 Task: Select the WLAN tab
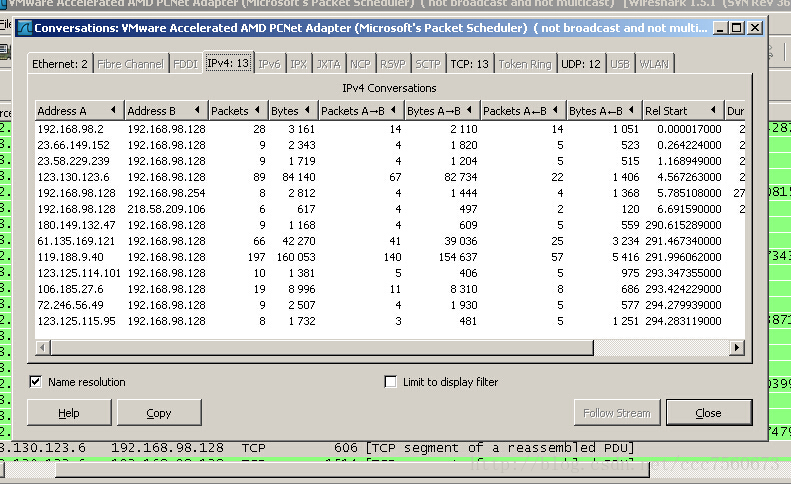click(x=654, y=64)
